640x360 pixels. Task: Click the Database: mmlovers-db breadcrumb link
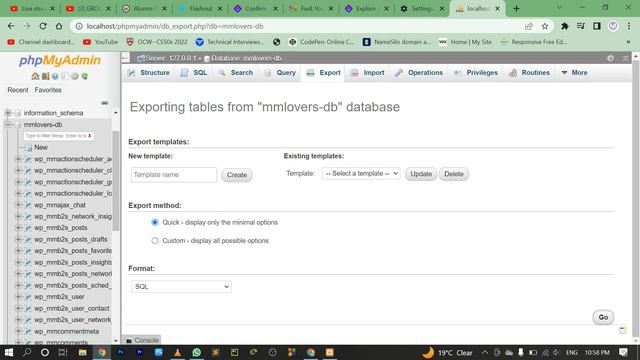point(246,58)
